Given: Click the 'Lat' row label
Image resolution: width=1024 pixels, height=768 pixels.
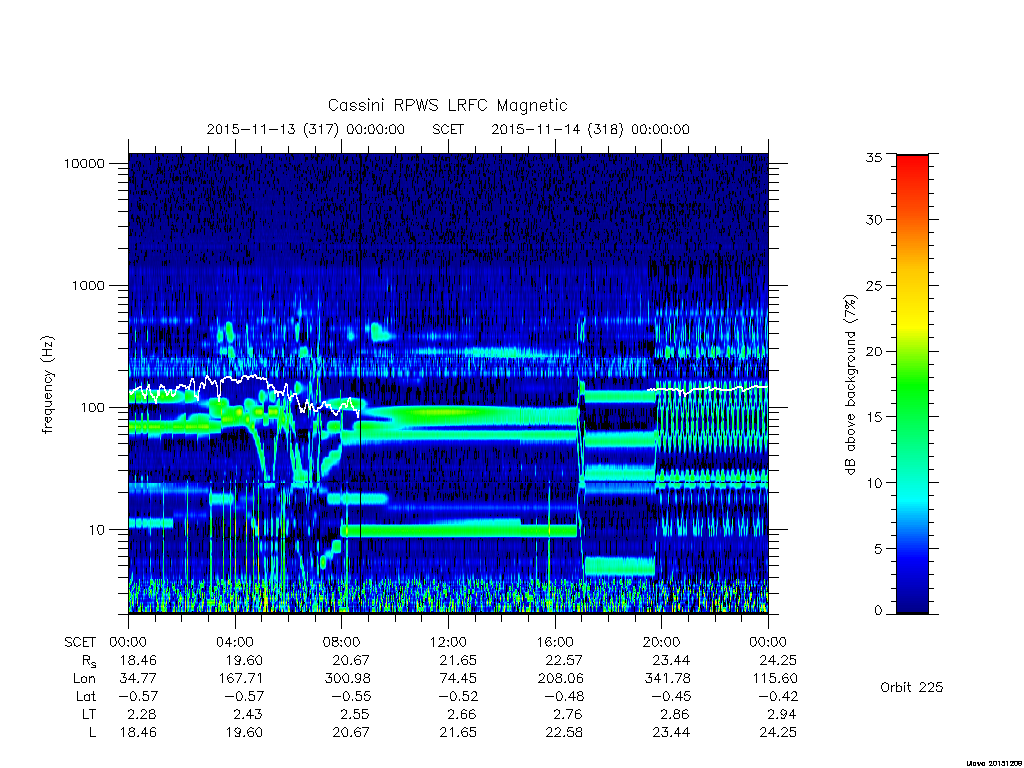Looking at the screenshot, I should (86, 696).
